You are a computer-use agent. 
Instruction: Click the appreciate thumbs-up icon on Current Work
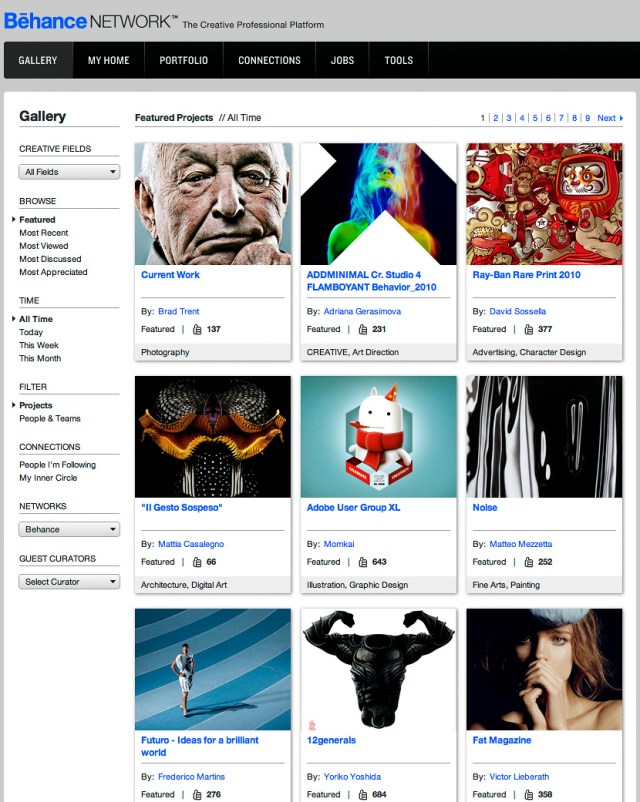197,329
